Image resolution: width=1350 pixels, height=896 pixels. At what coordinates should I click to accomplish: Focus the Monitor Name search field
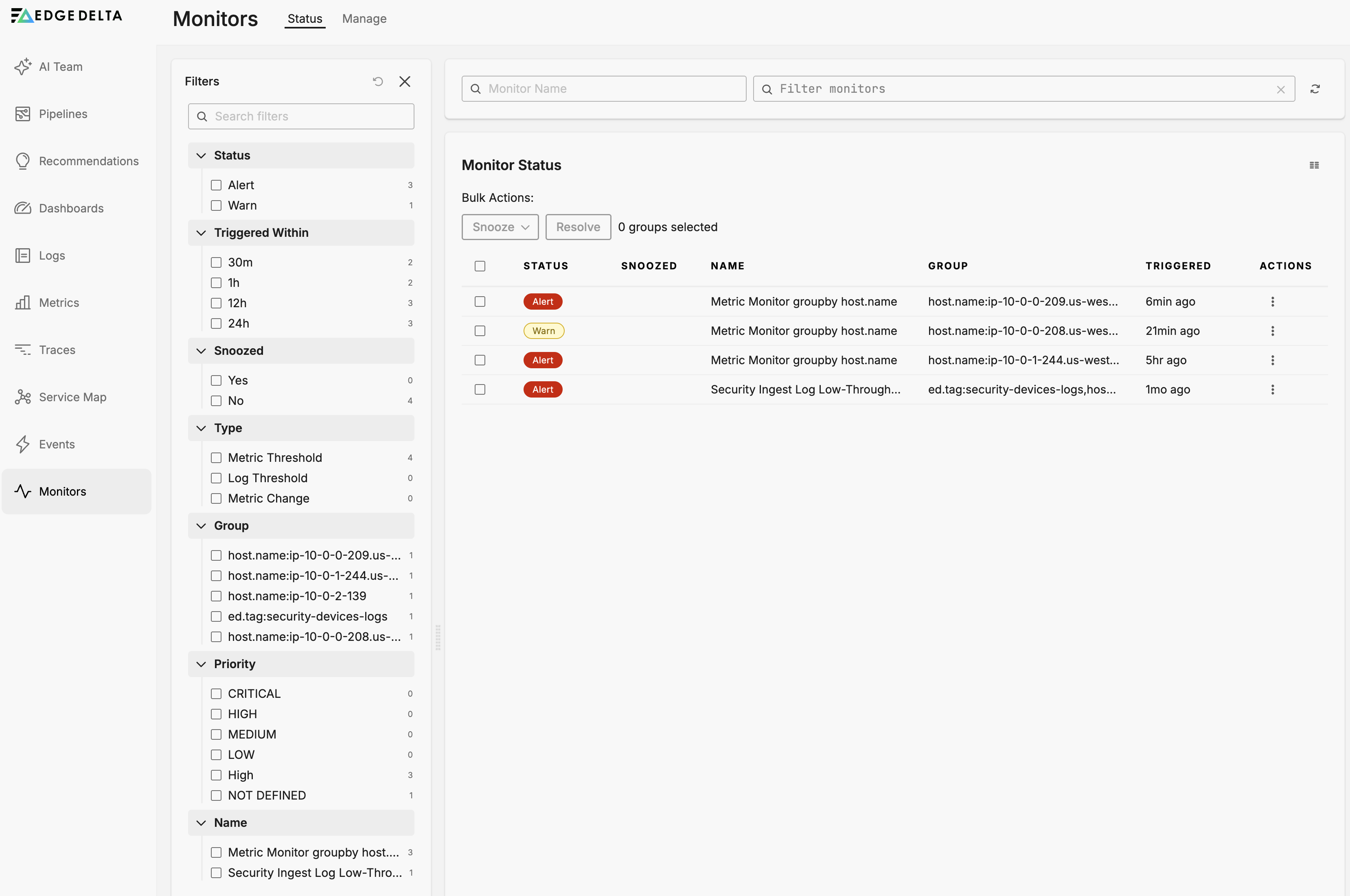604,89
